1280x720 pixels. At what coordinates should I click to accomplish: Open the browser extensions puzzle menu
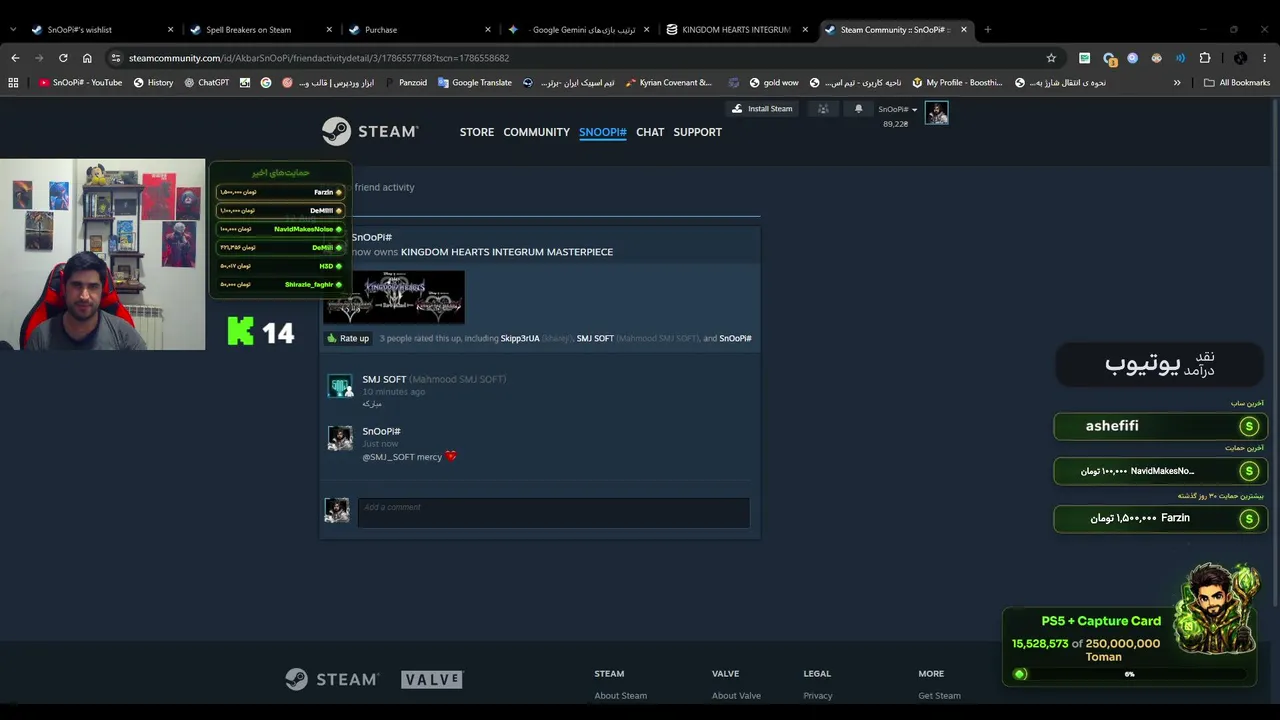[1205, 58]
